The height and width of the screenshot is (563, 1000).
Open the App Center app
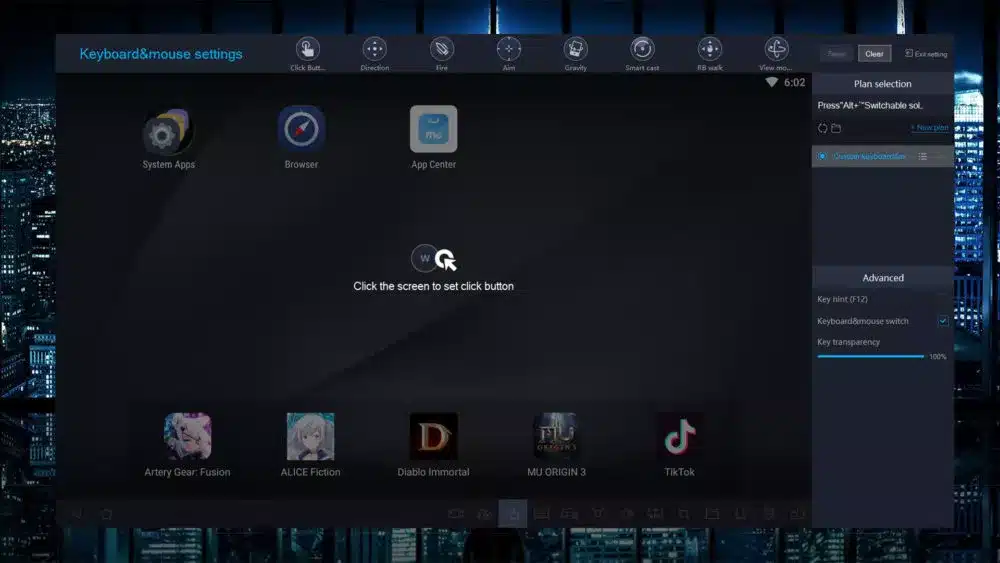[x=434, y=138]
